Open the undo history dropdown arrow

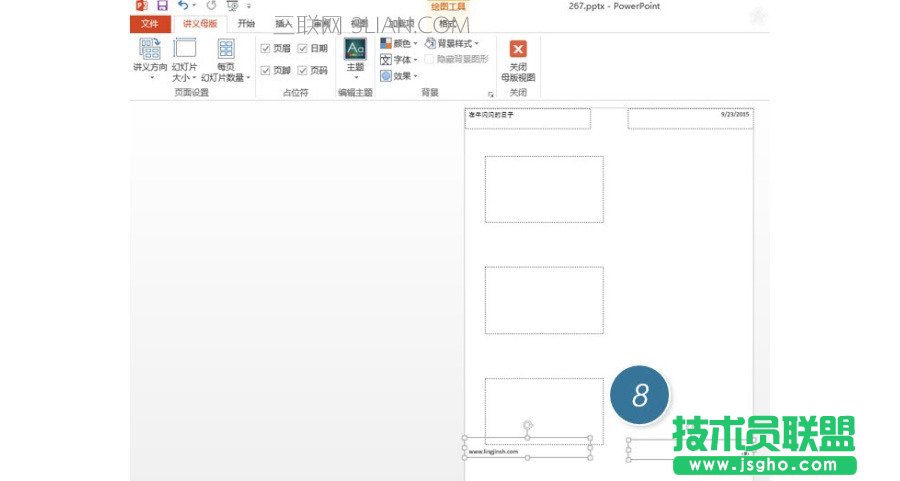(x=194, y=6)
